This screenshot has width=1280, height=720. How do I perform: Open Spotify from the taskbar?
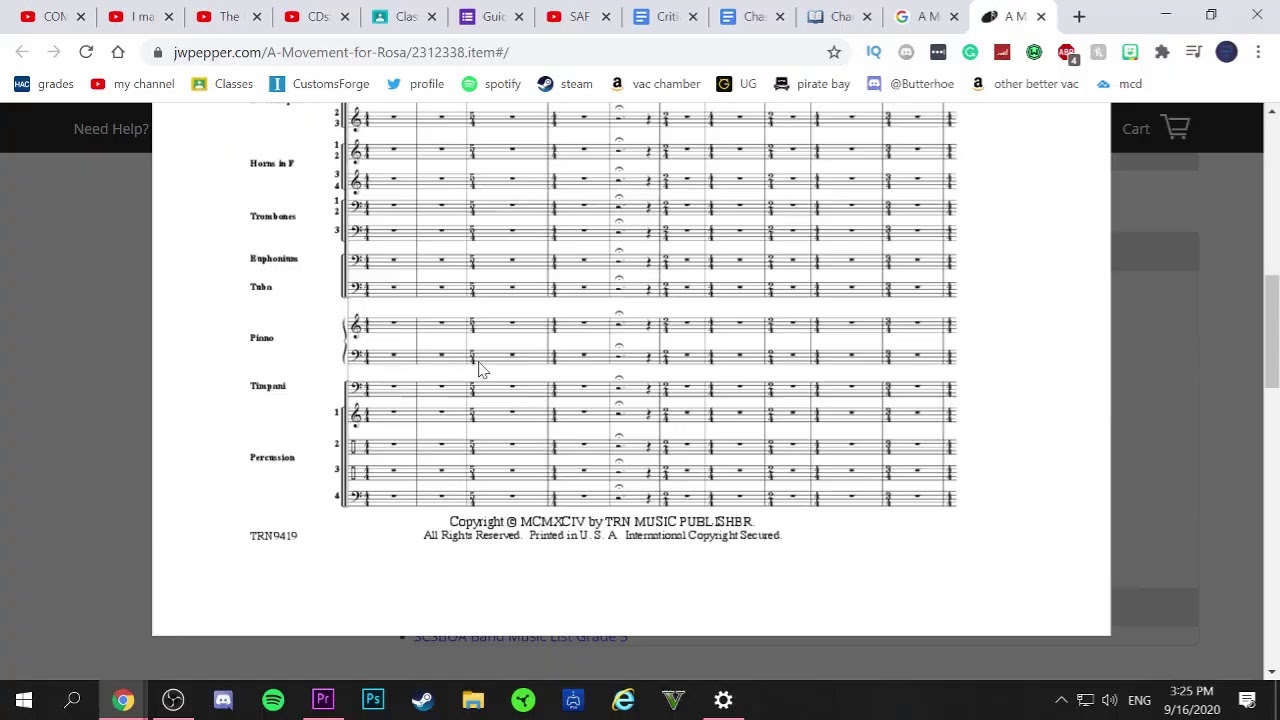click(273, 700)
